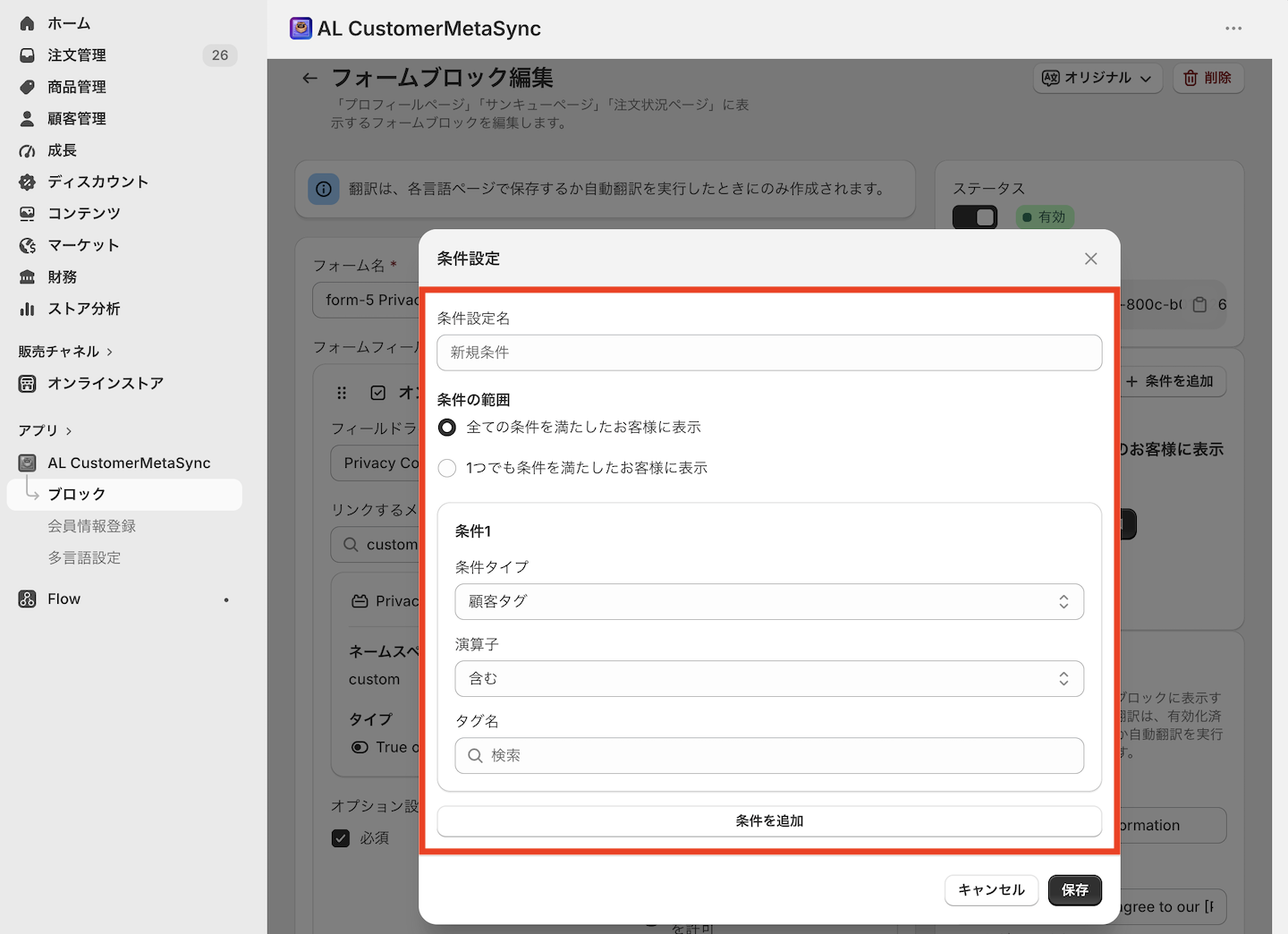Click the タグ名 search field

click(x=769, y=756)
